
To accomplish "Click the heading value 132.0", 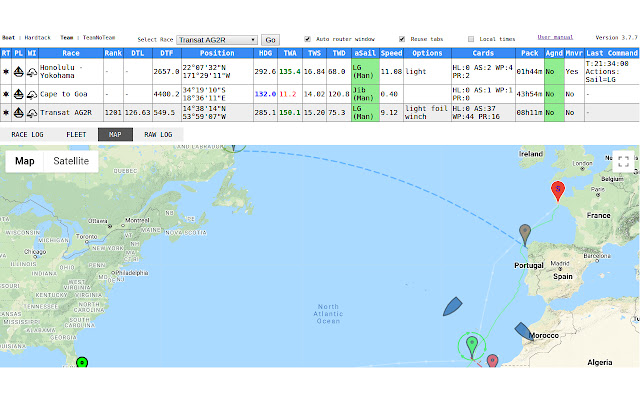I will (265, 94).
